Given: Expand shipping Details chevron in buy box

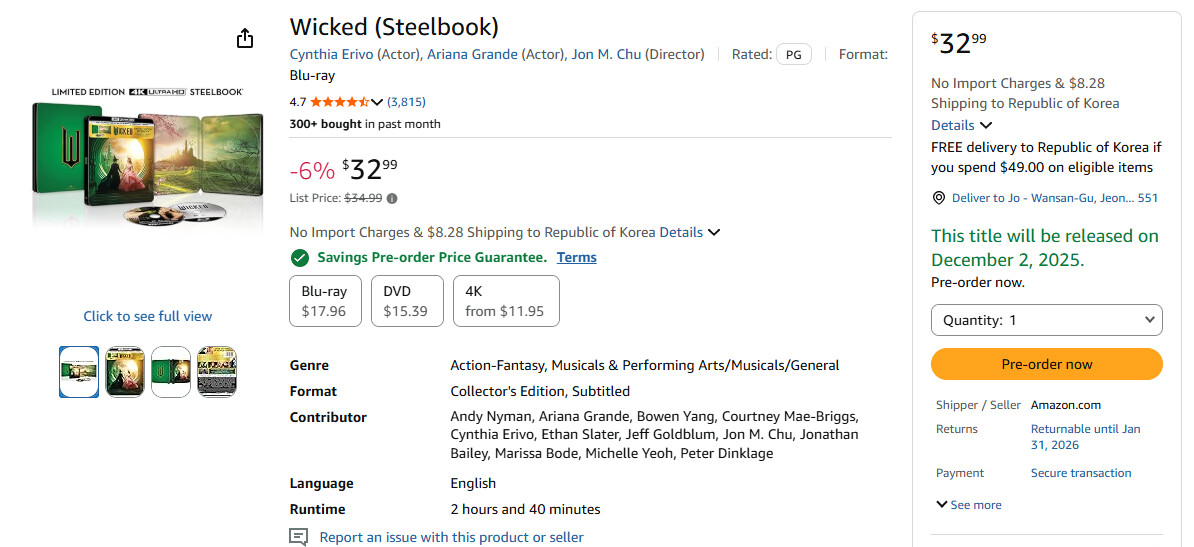Looking at the screenshot, I should point(986,125).
